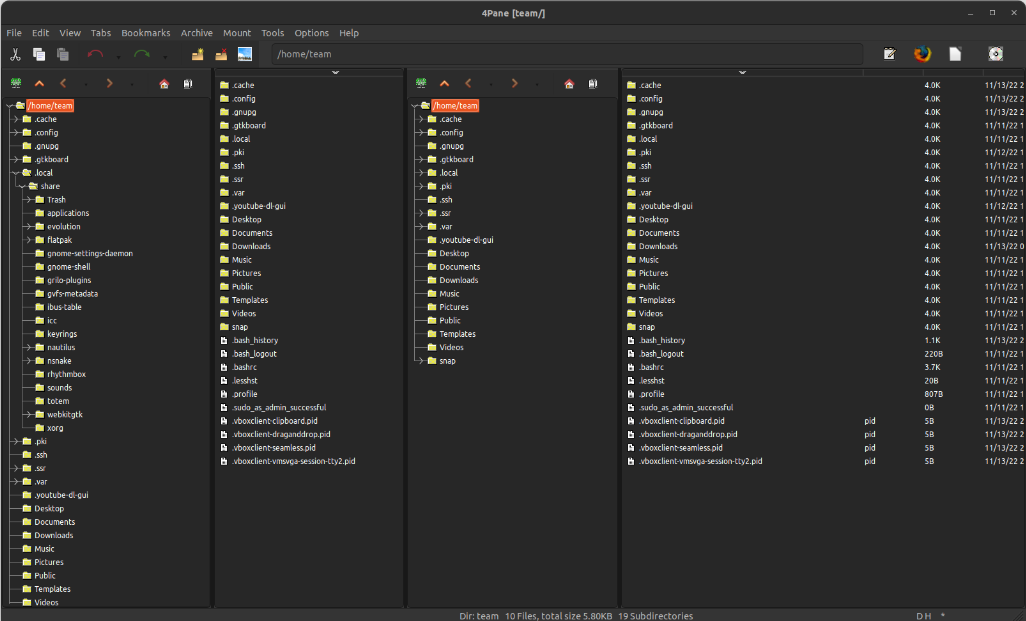Toggle full-tree mode in second tree pane

[x=421, y=83]
